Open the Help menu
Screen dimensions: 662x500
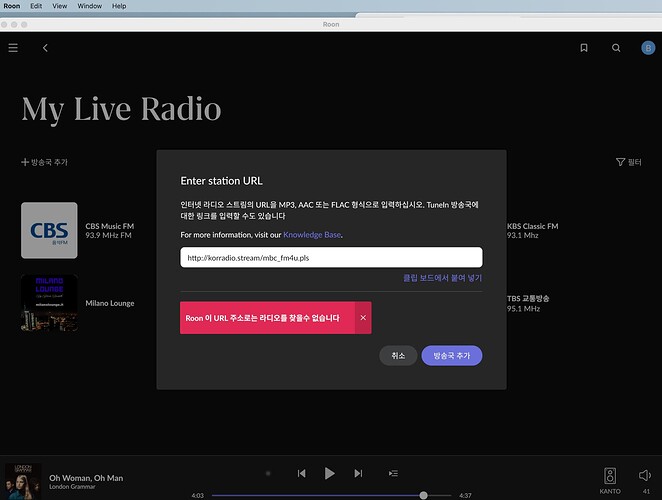(119, 6)
